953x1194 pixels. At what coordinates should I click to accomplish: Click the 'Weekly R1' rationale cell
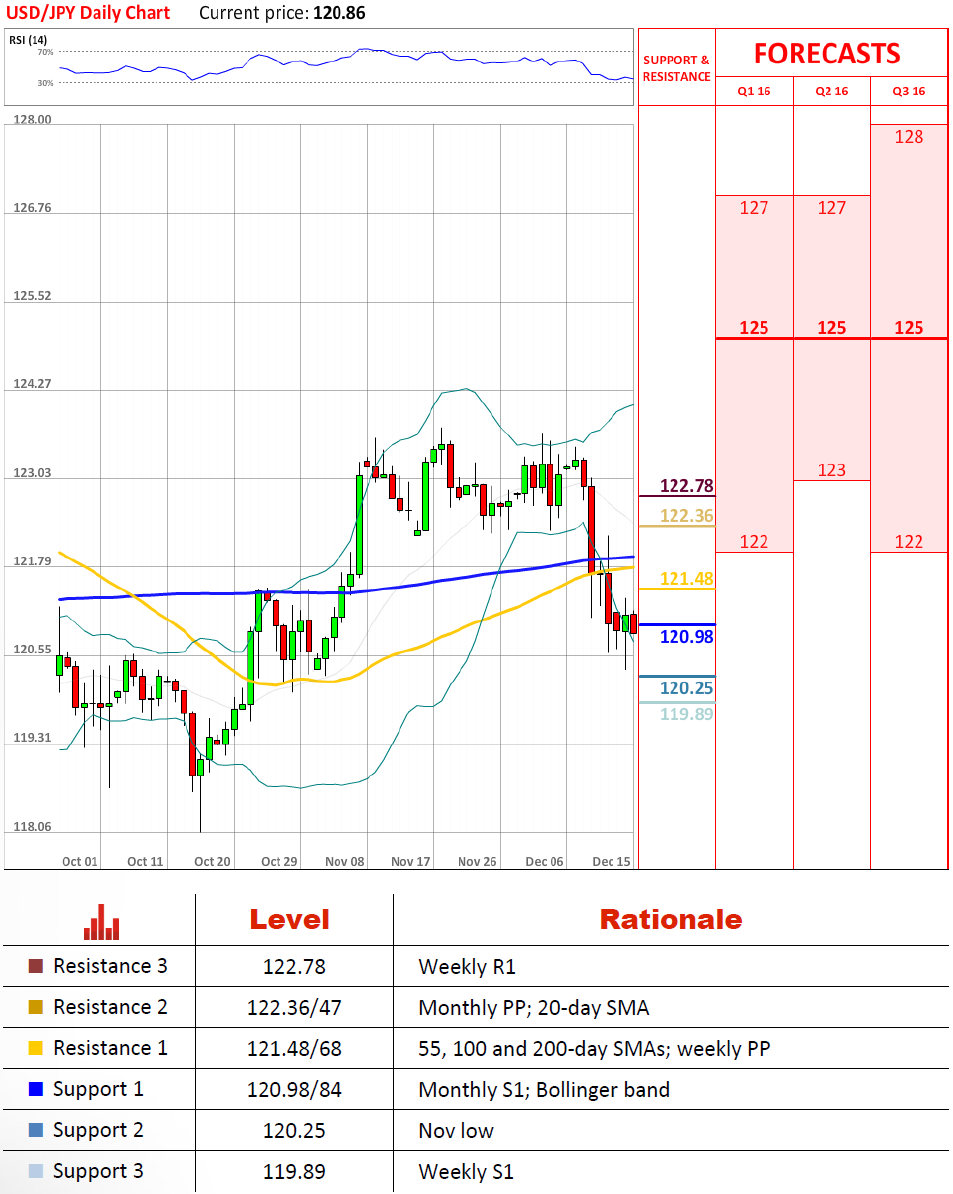[467, 967]
